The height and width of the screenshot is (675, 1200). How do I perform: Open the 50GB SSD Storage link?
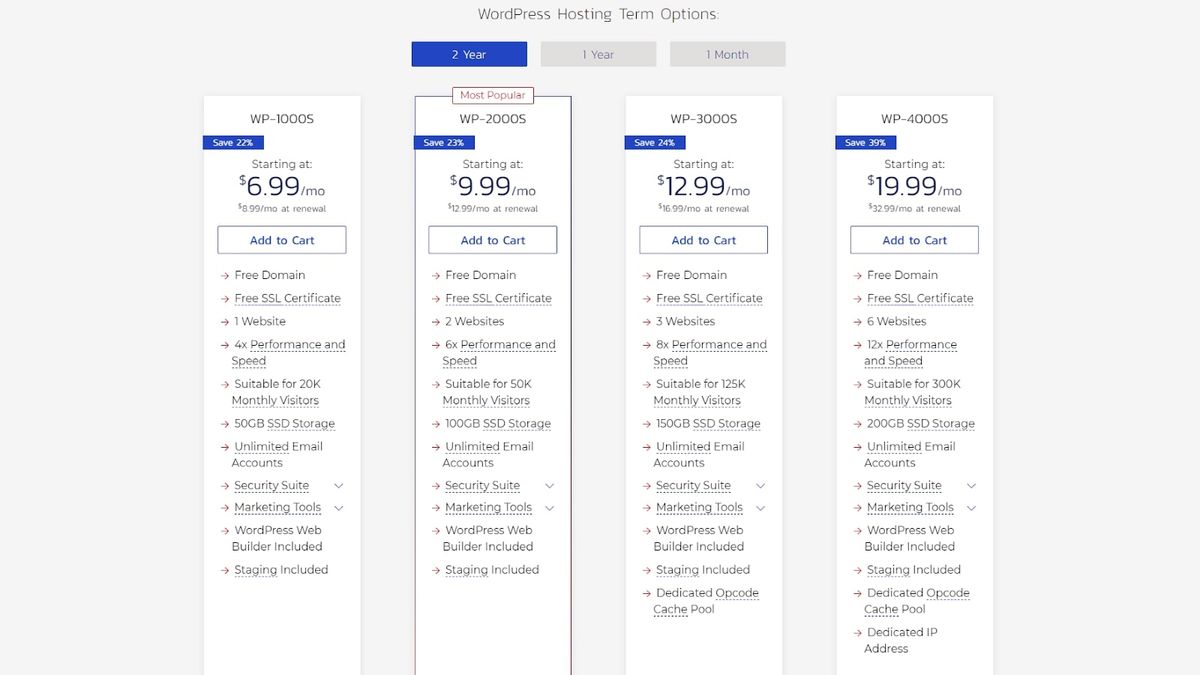(283, 423)
